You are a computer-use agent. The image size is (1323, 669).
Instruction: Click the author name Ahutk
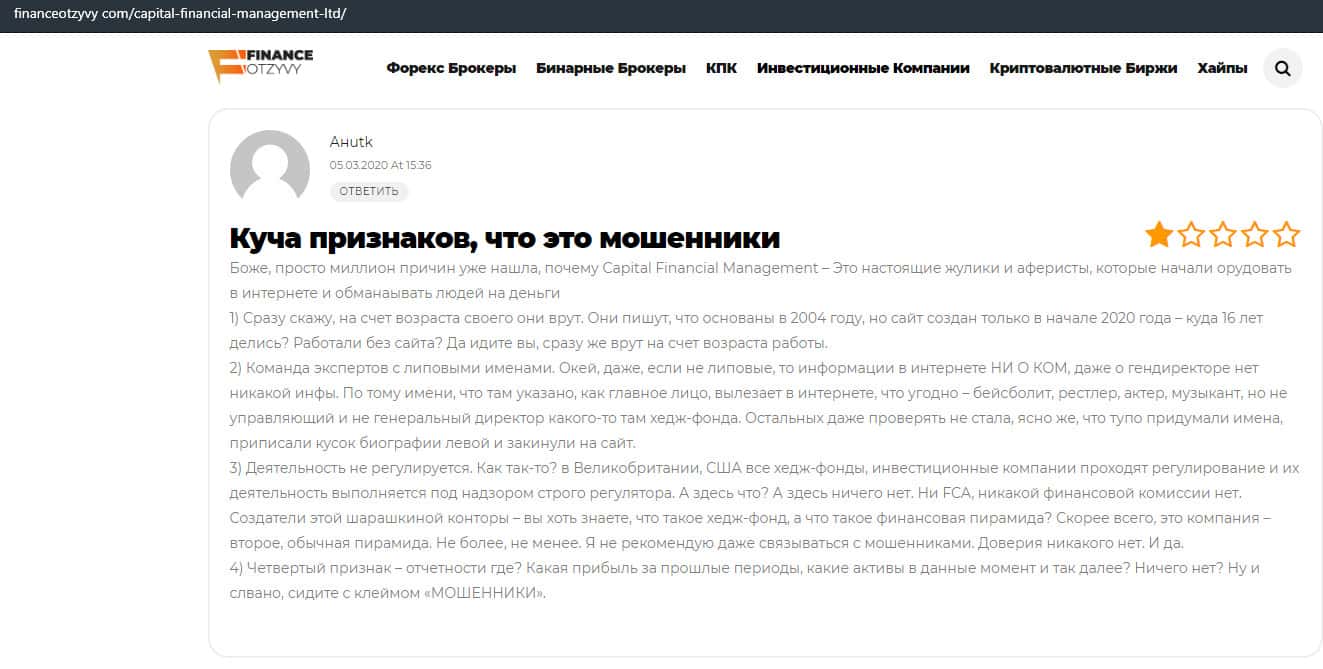pos(351,142)
